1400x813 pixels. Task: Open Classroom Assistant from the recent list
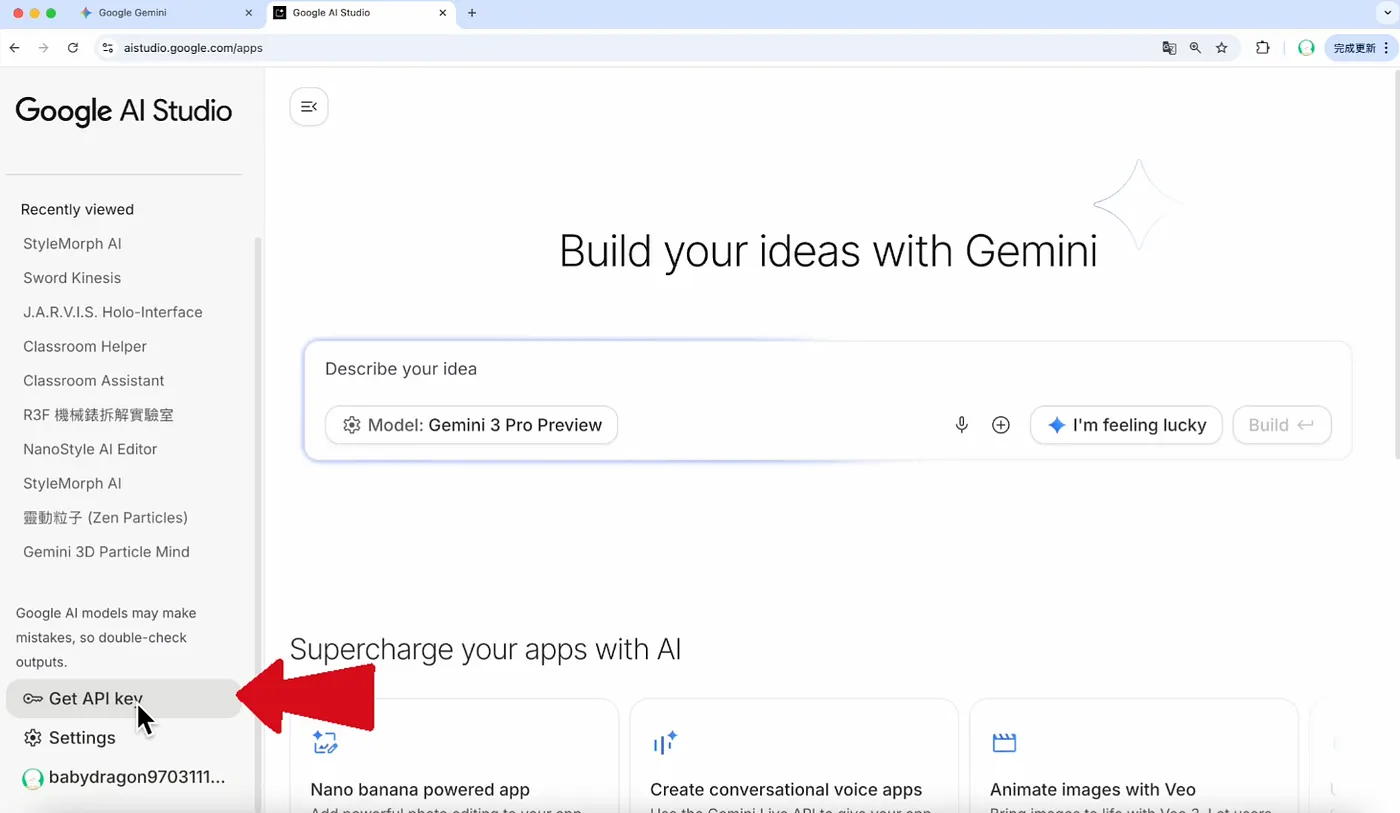click(94, 380)
